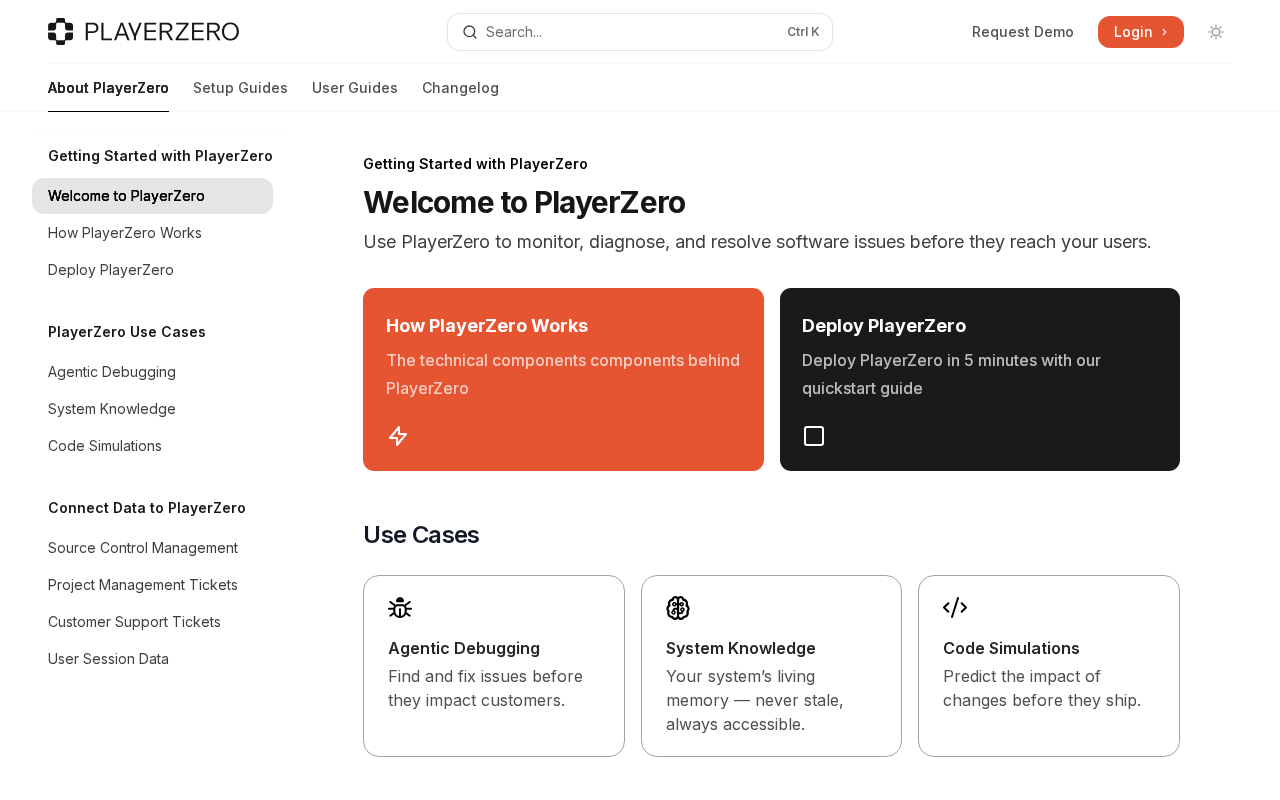Open the Changelog tab
This screenshot has height=800, width=1280.
(x=460, y=88)
